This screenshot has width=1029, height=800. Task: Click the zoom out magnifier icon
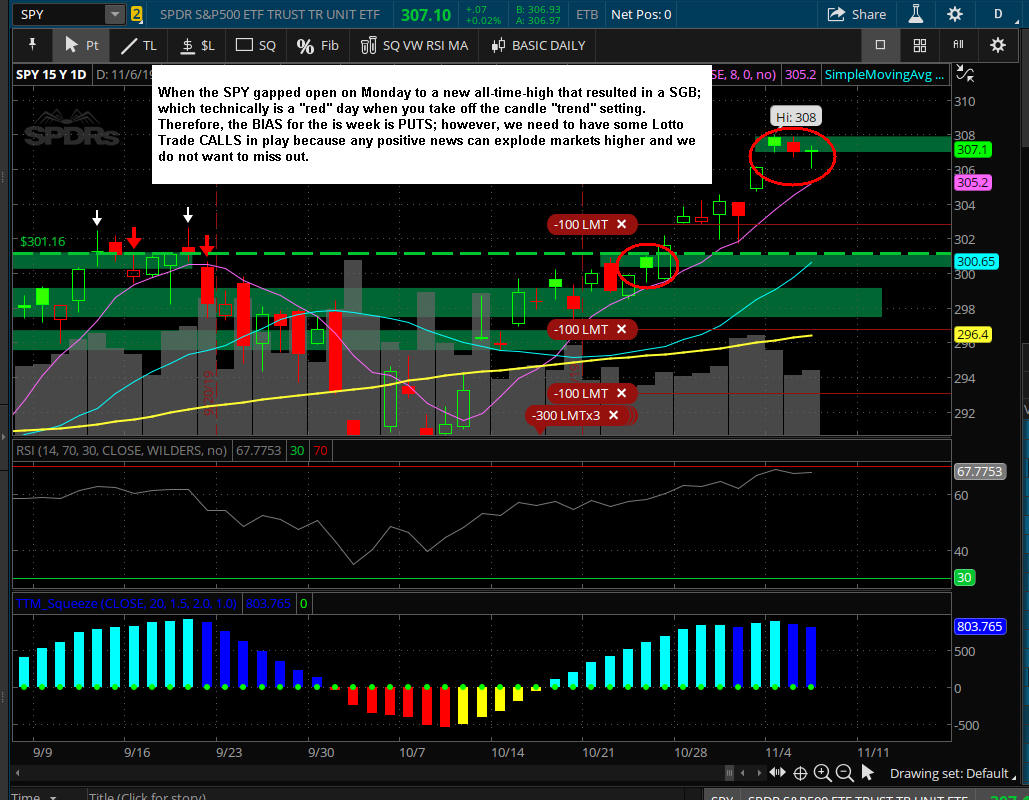click(845, 773)
